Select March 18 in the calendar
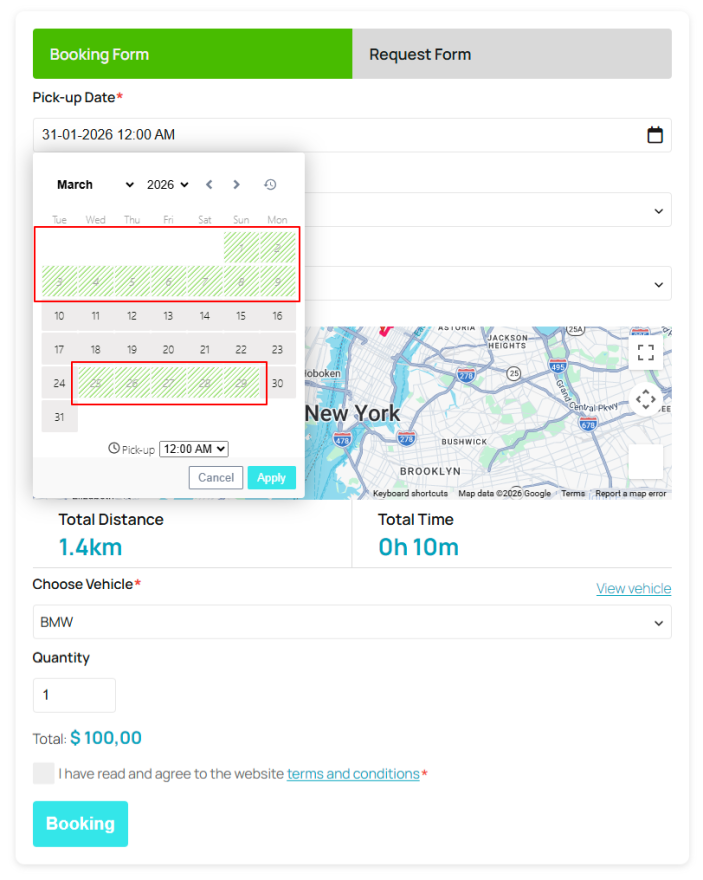This screenshot has width=703, height=880. tap(95, 350)
